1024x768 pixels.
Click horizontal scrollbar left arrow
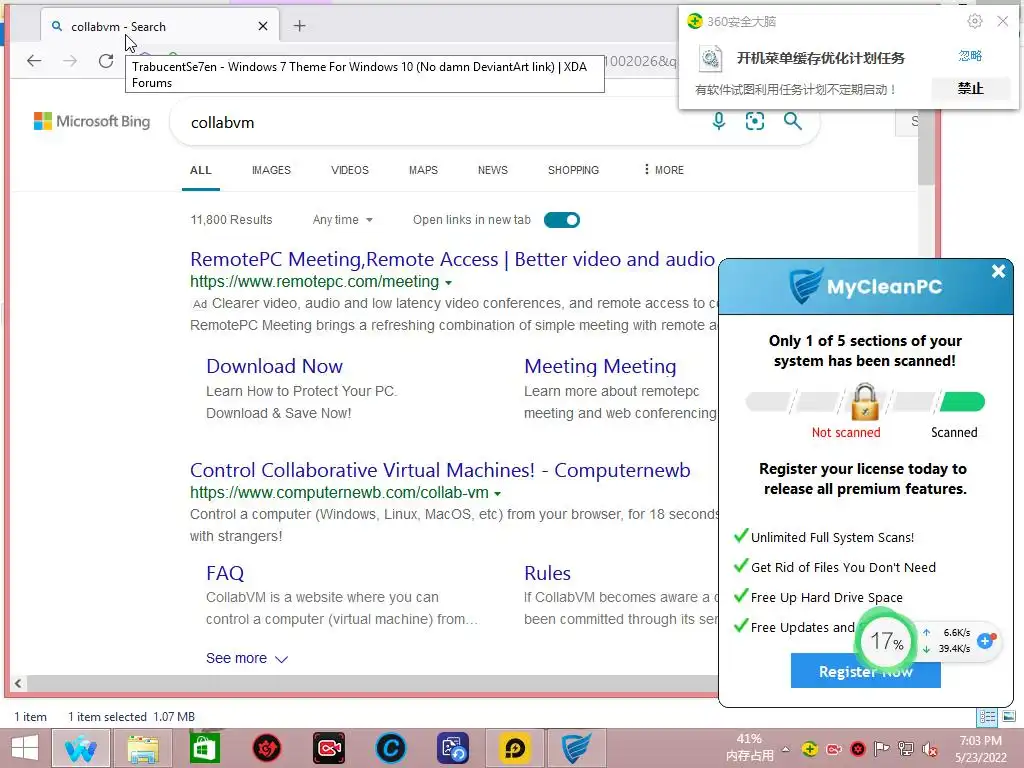coord(18,683)
